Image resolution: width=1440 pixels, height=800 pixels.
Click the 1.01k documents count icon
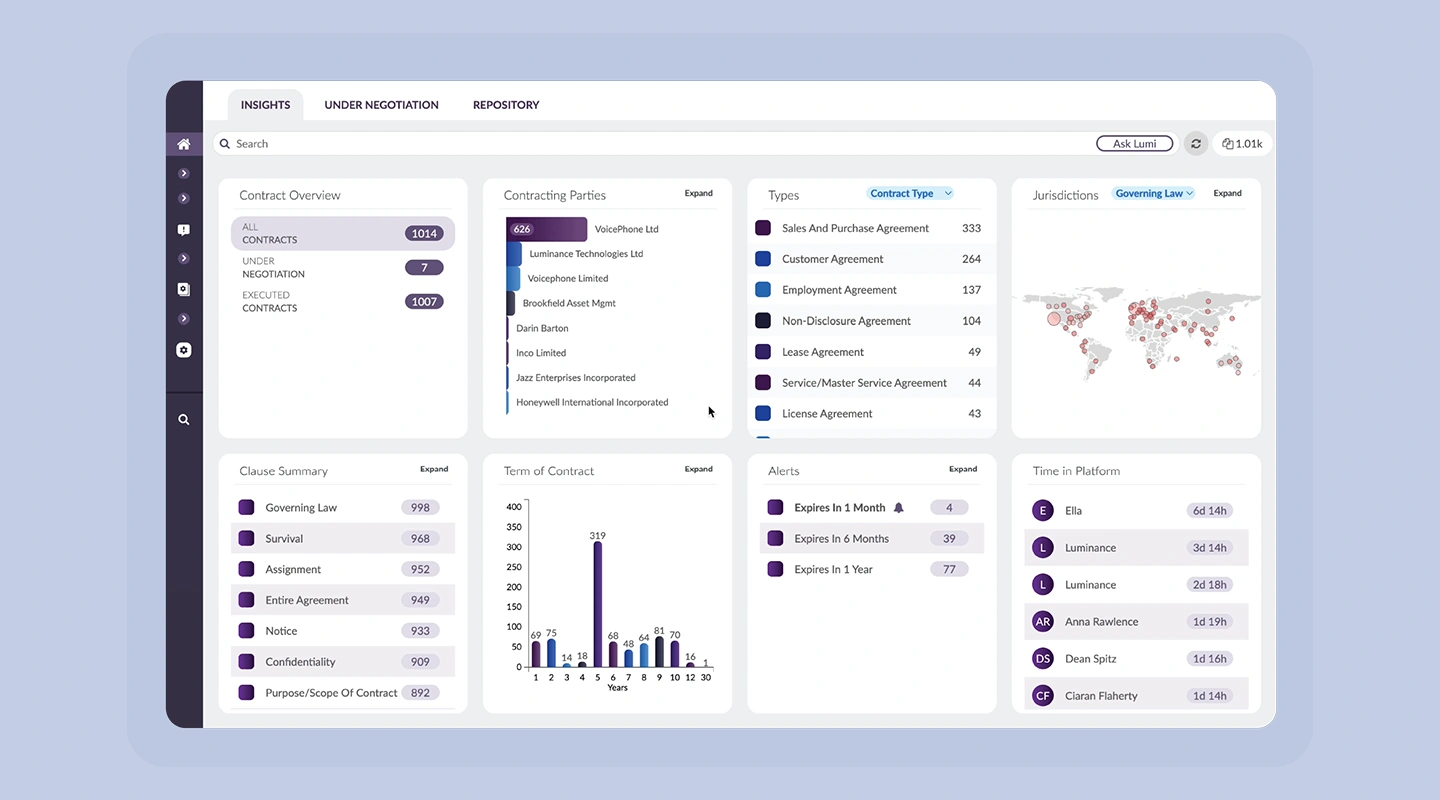coord(1242,144)
